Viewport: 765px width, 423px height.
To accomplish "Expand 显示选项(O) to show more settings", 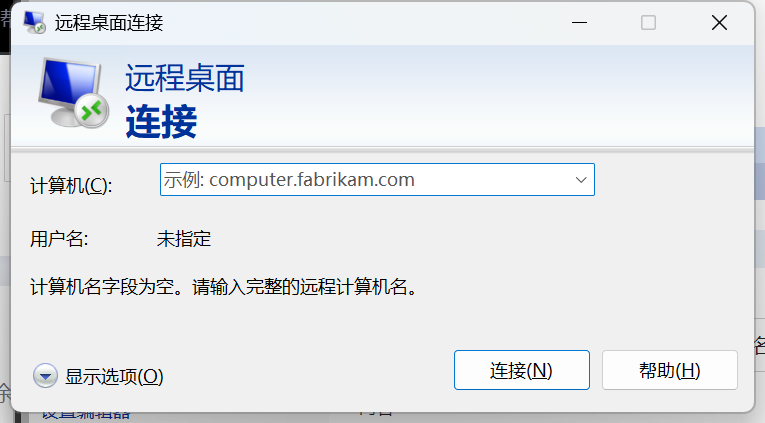I will point(114,376).
